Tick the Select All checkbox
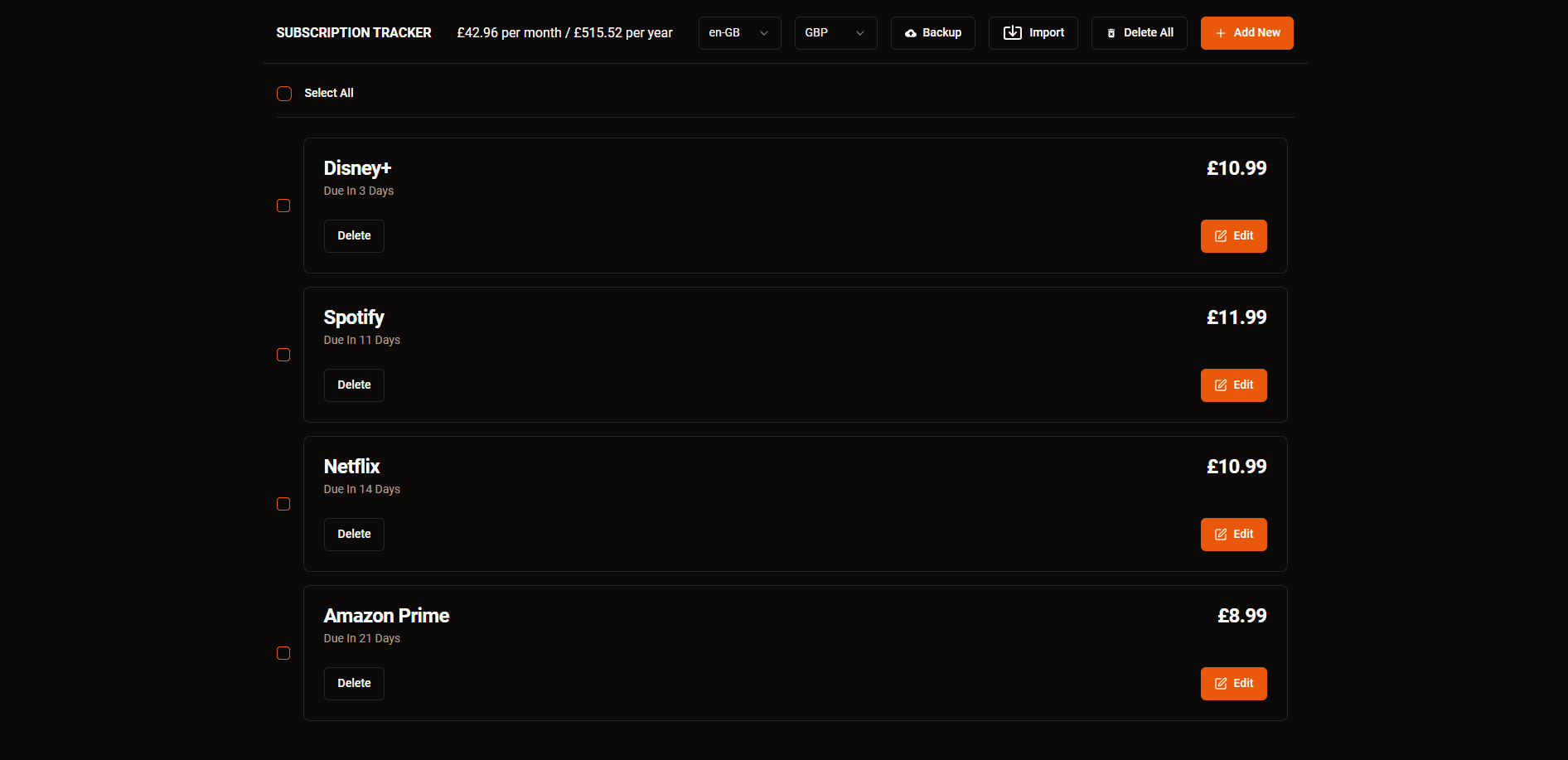Screen dimensions: 1568x760 284,94
